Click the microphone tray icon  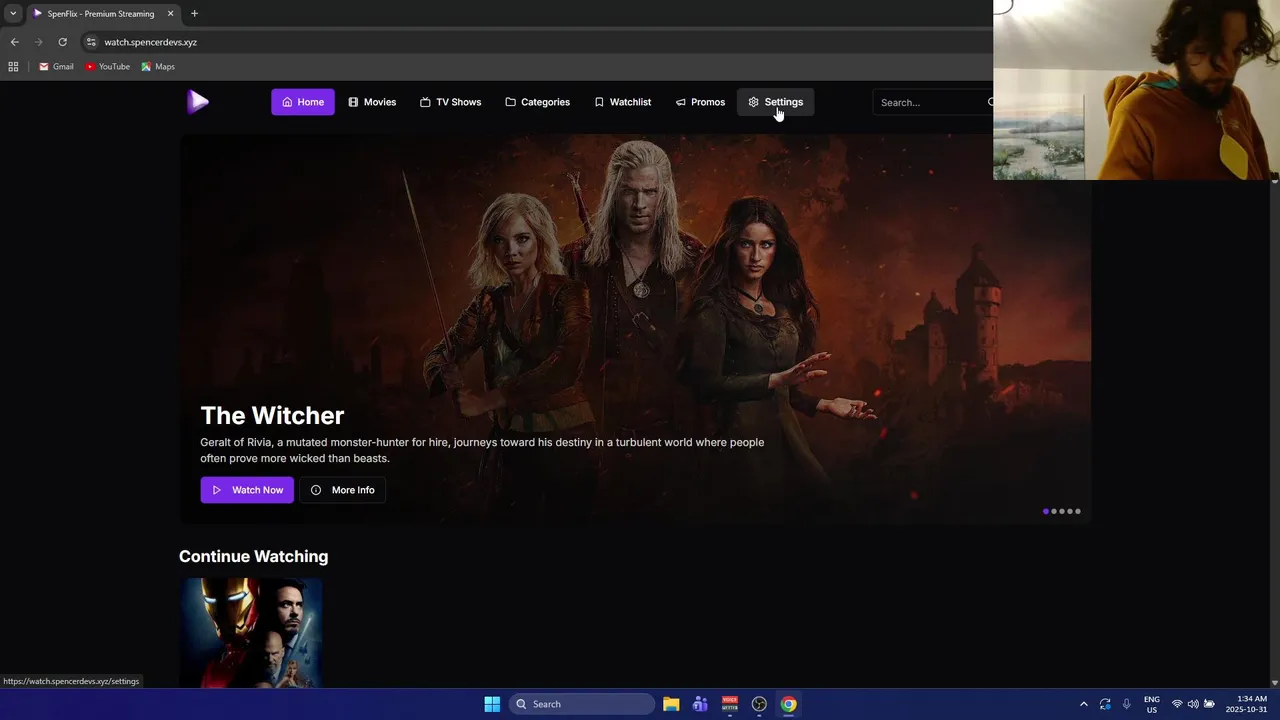(1126, 704)
